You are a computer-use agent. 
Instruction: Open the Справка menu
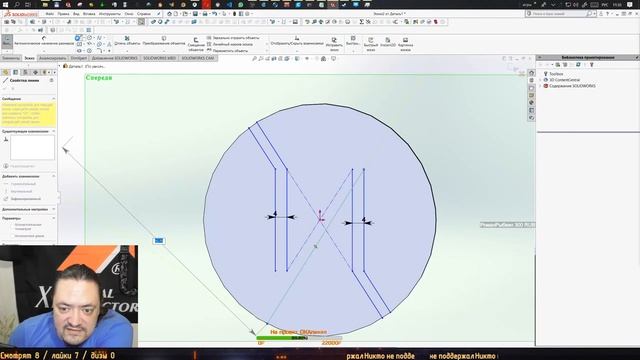tap(144, 14)
